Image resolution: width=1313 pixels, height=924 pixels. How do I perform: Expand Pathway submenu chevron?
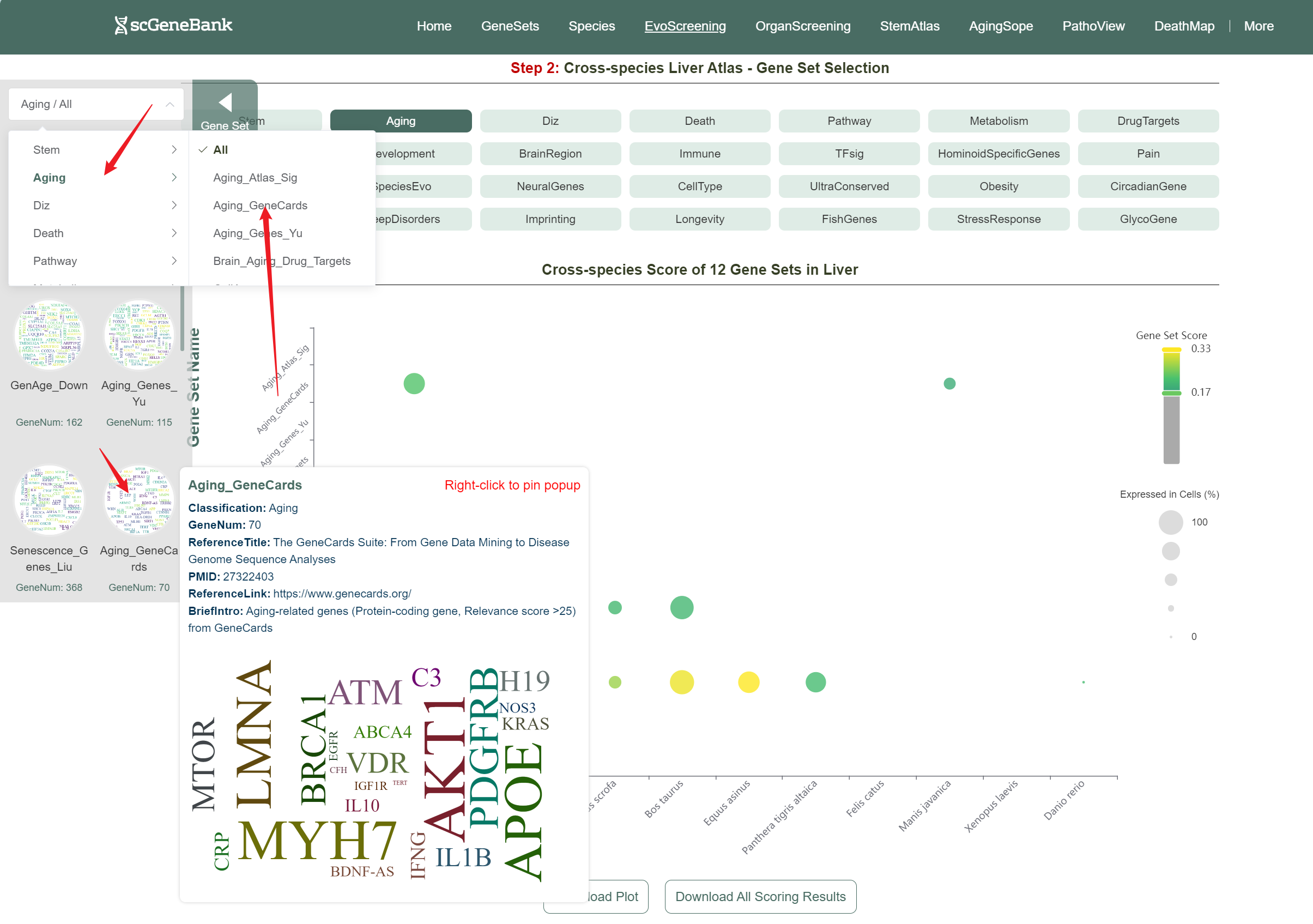click(x=174, y=261)
